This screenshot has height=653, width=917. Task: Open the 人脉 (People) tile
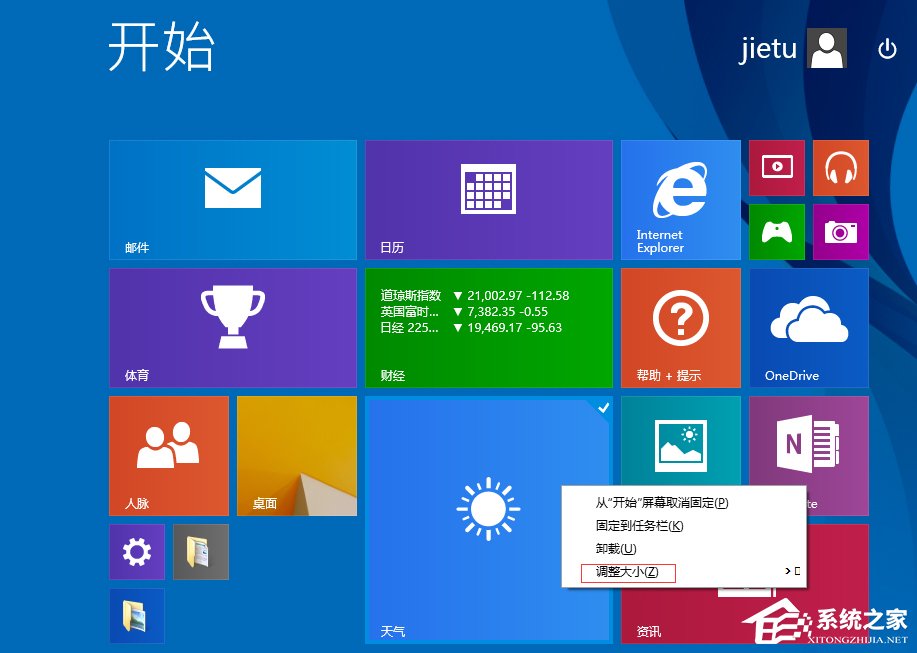tap(168, 455)
